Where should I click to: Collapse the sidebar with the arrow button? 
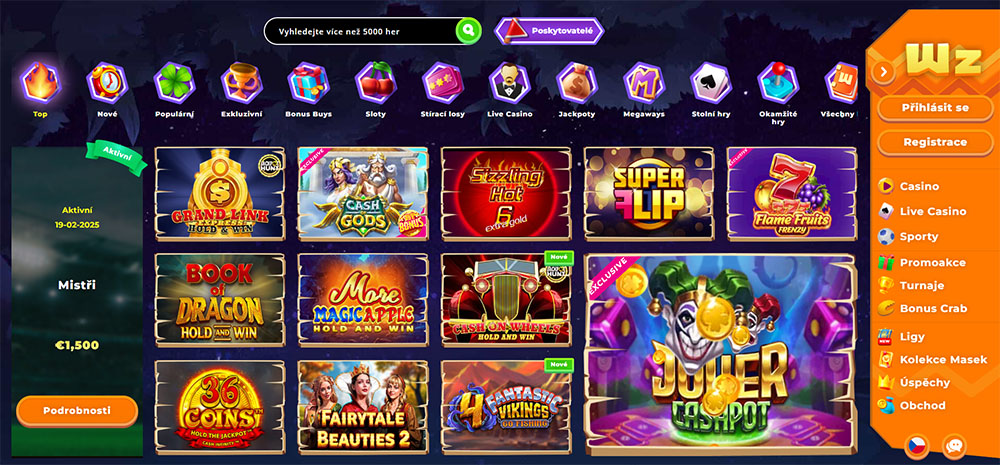pos(883,71)
